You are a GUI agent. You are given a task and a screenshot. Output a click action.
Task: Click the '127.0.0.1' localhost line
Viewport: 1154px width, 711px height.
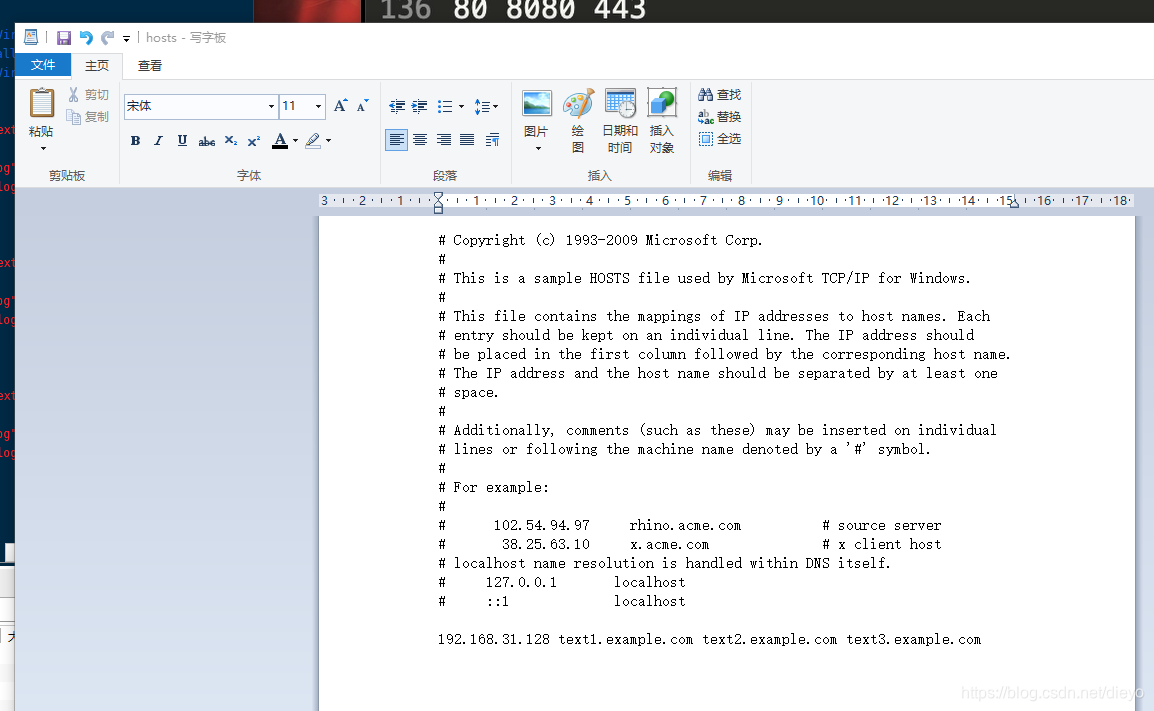click(x=562, y=582)
